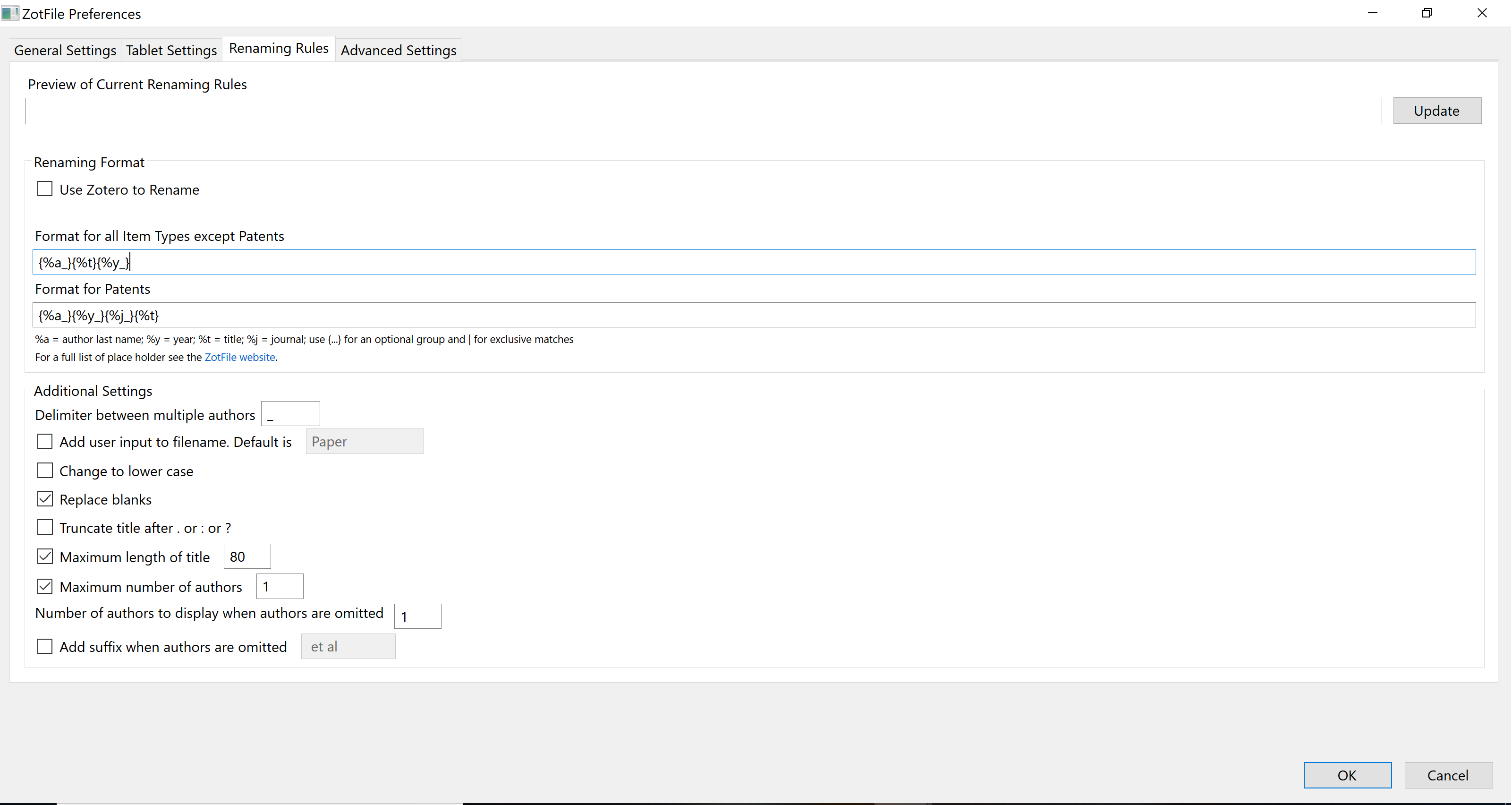Viewport: 1512px width, 805px height.
Task: Focus the format for all item types field
Action: point(754,262)
